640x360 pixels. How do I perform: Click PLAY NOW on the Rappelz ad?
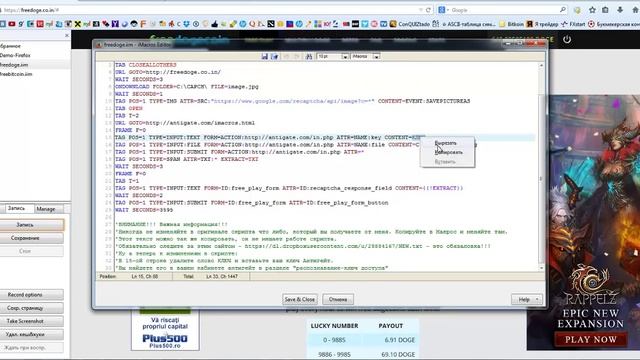[591, 339]
